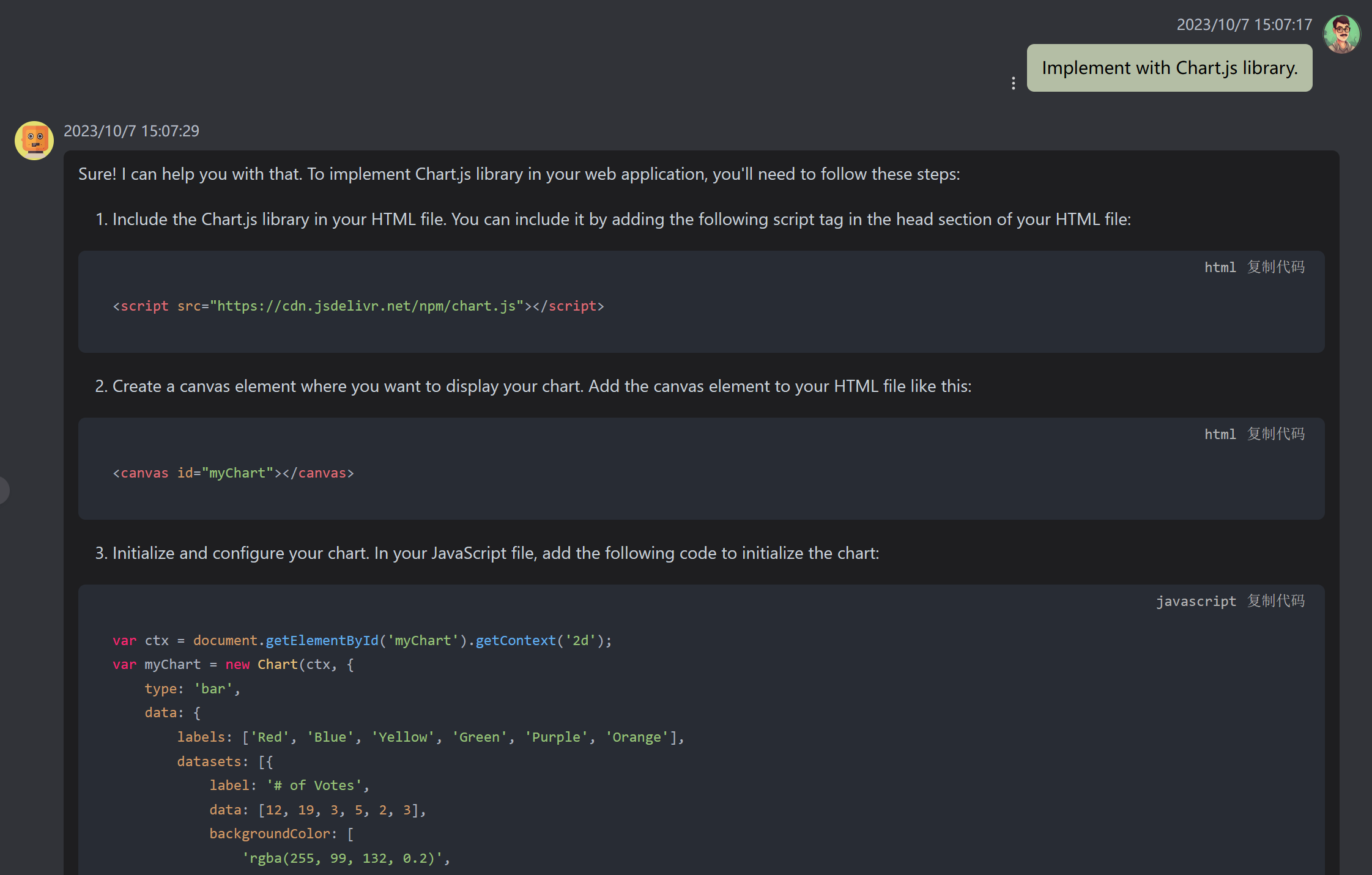Click the user's profile avatar picture
Viewport: 1372px width, 875px height.
click(1341, 34)
